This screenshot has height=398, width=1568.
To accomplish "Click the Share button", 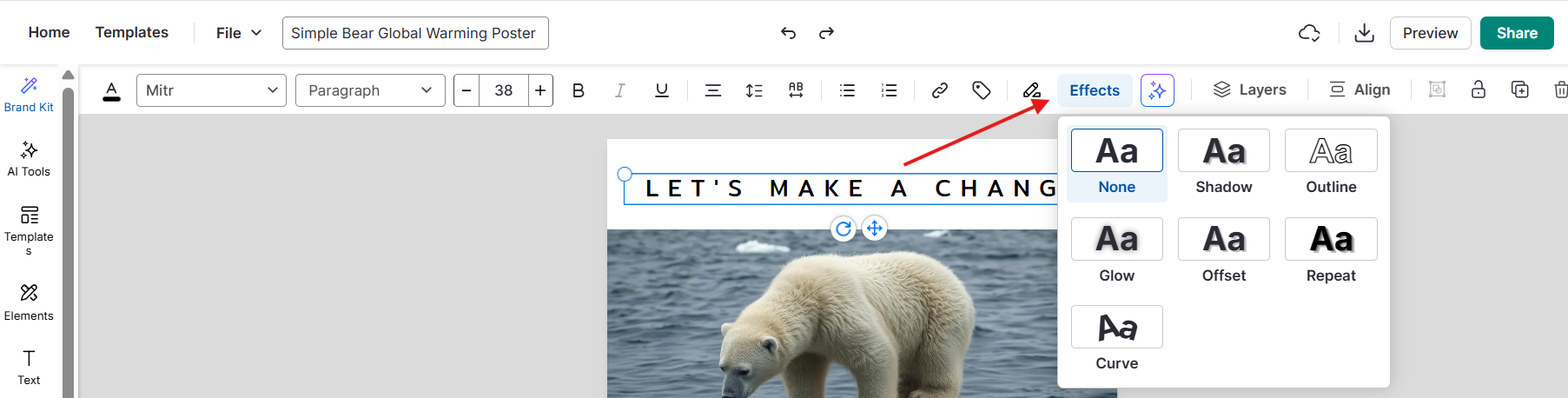I will pyautogui.click(x=1516, y=33).
